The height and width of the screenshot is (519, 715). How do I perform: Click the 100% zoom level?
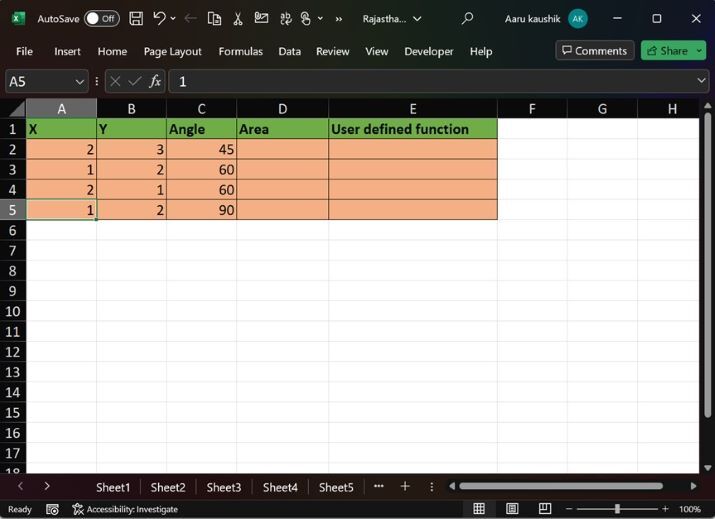pos(690,509)
